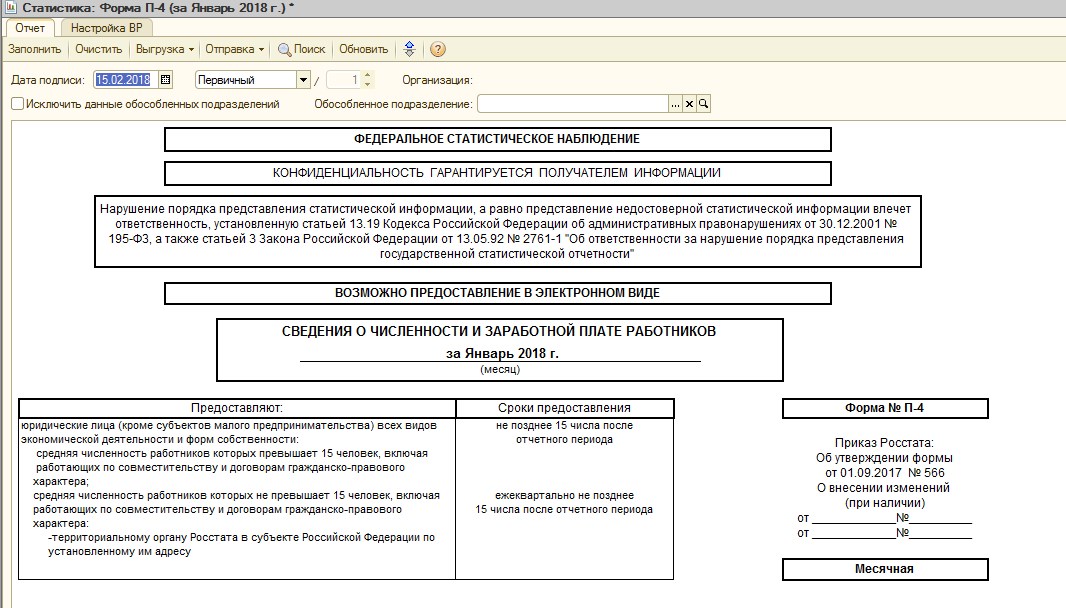Select the 'Месячная' cell

tap(884, 569)
